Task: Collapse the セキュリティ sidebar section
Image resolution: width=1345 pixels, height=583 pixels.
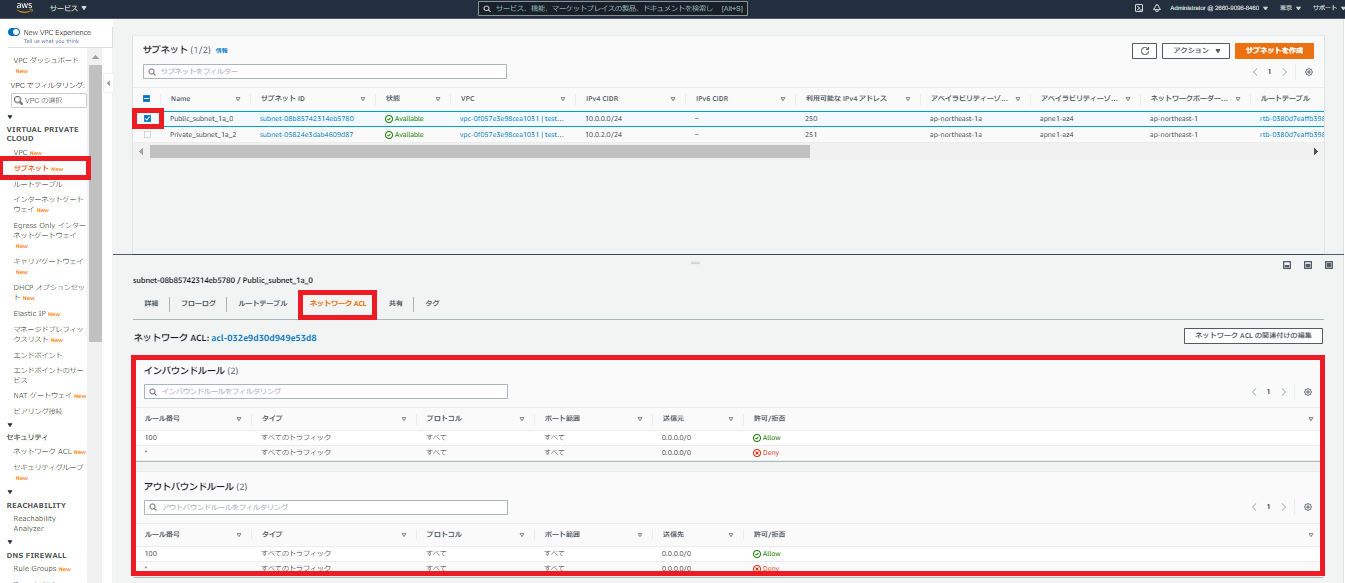Action: pos(10,425)
